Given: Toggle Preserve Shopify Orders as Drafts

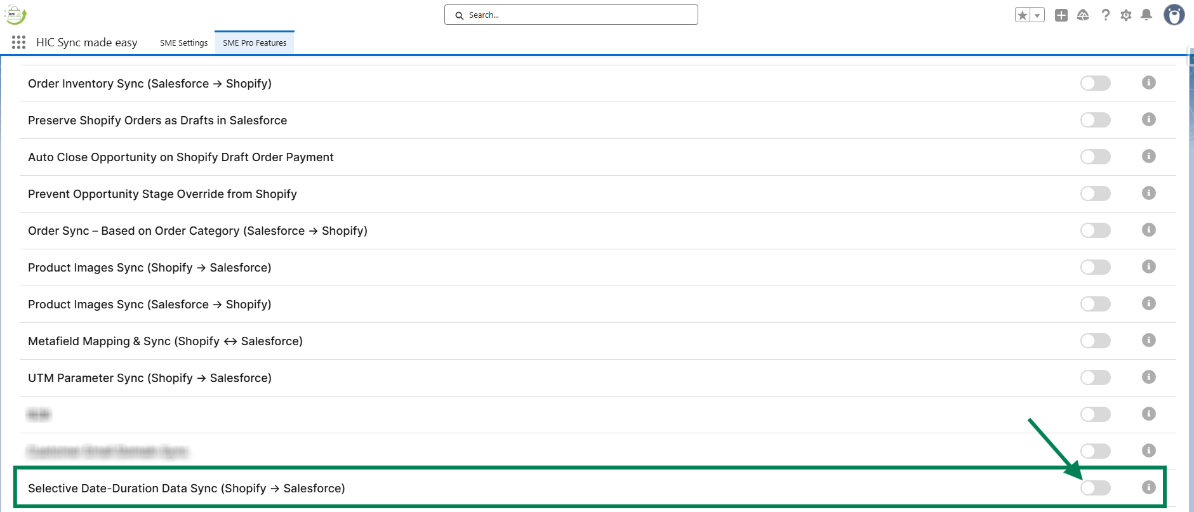Looking at the screenshot, I should coord(1095,120).
